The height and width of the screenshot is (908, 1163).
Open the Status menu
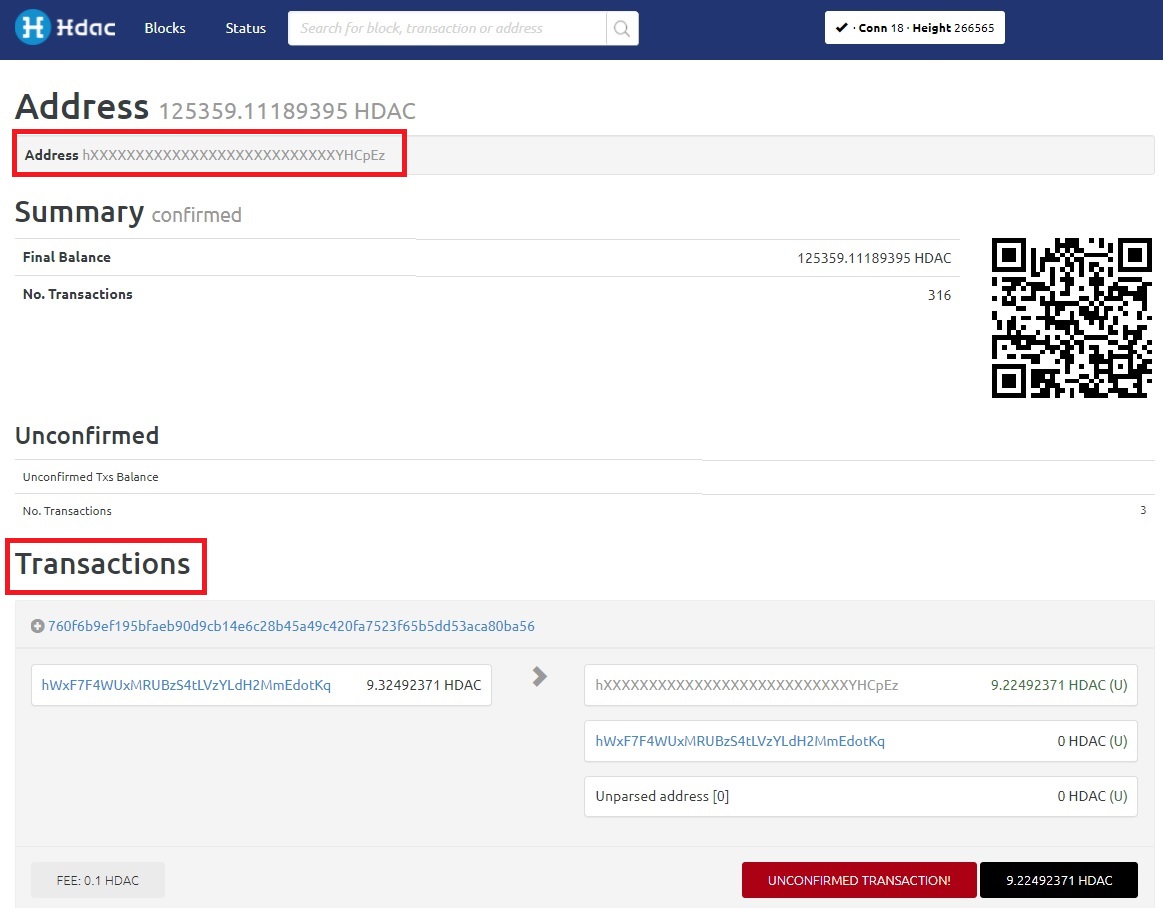[246, 28]
